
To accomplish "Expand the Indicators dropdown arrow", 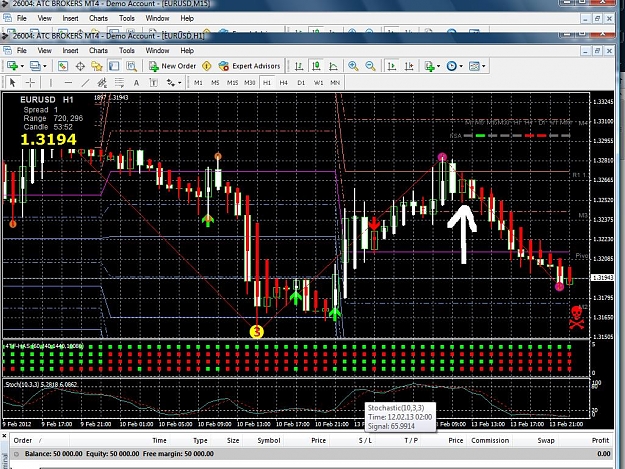I will [x=438, y=66].
